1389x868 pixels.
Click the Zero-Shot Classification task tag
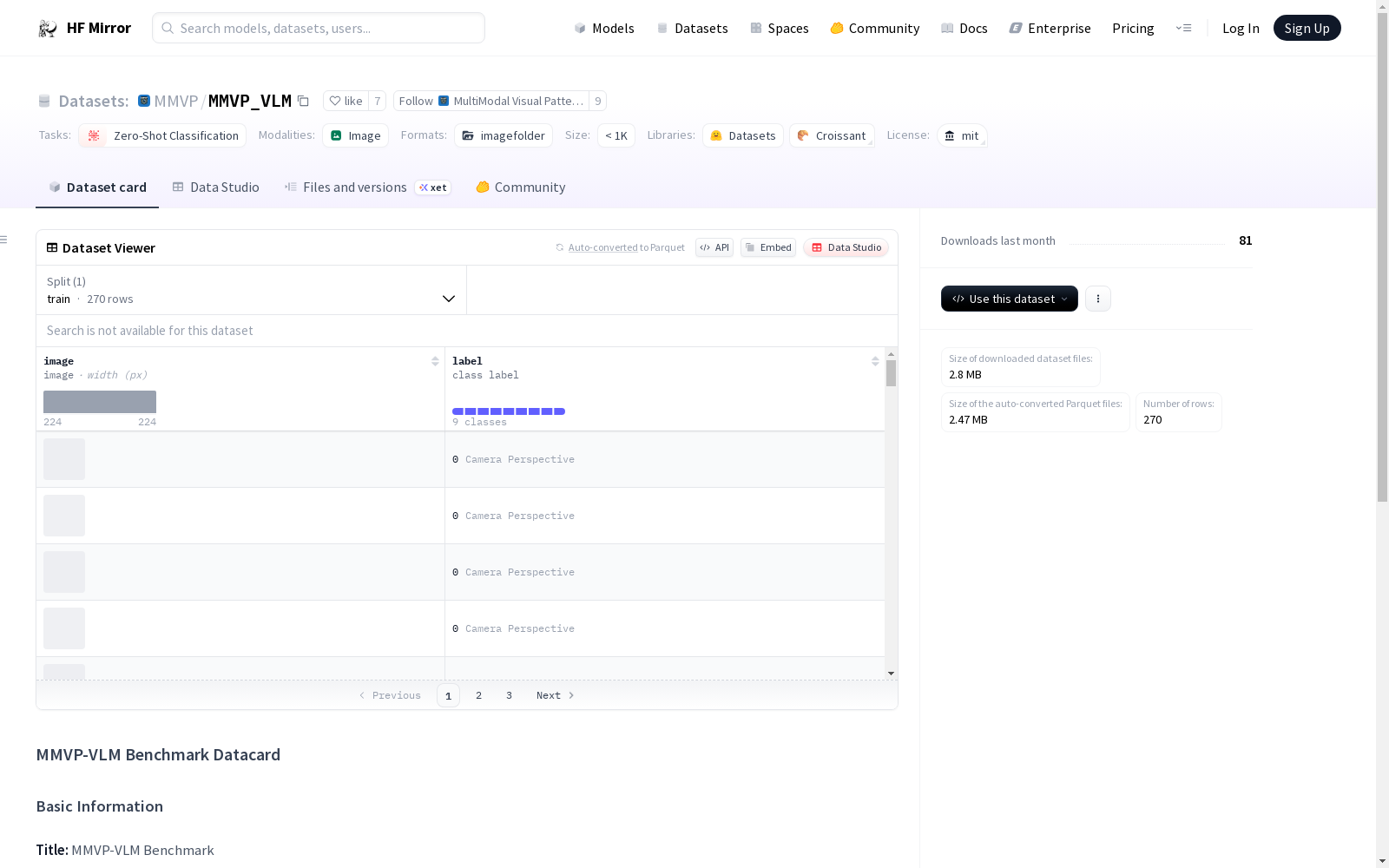click(162, 135)
